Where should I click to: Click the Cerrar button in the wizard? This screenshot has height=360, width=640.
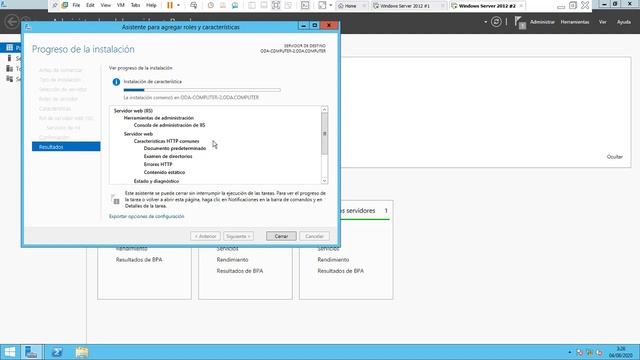click(281, 236)
